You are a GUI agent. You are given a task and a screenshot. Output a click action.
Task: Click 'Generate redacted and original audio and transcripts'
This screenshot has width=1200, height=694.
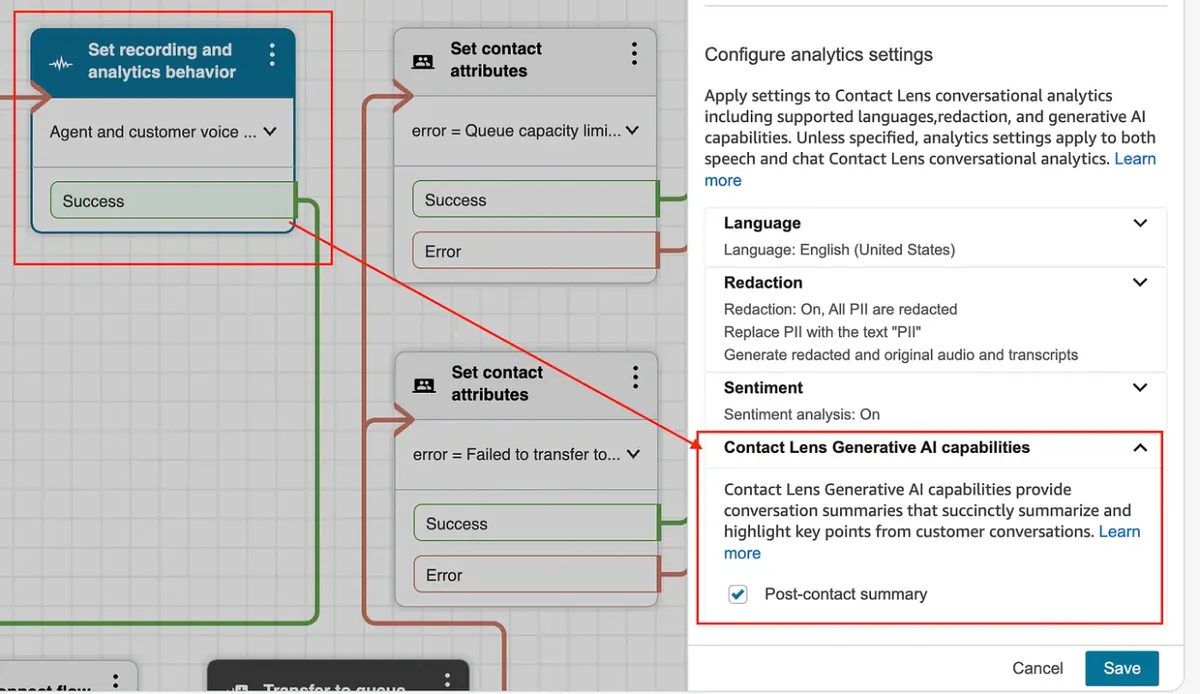pos(901,355)
